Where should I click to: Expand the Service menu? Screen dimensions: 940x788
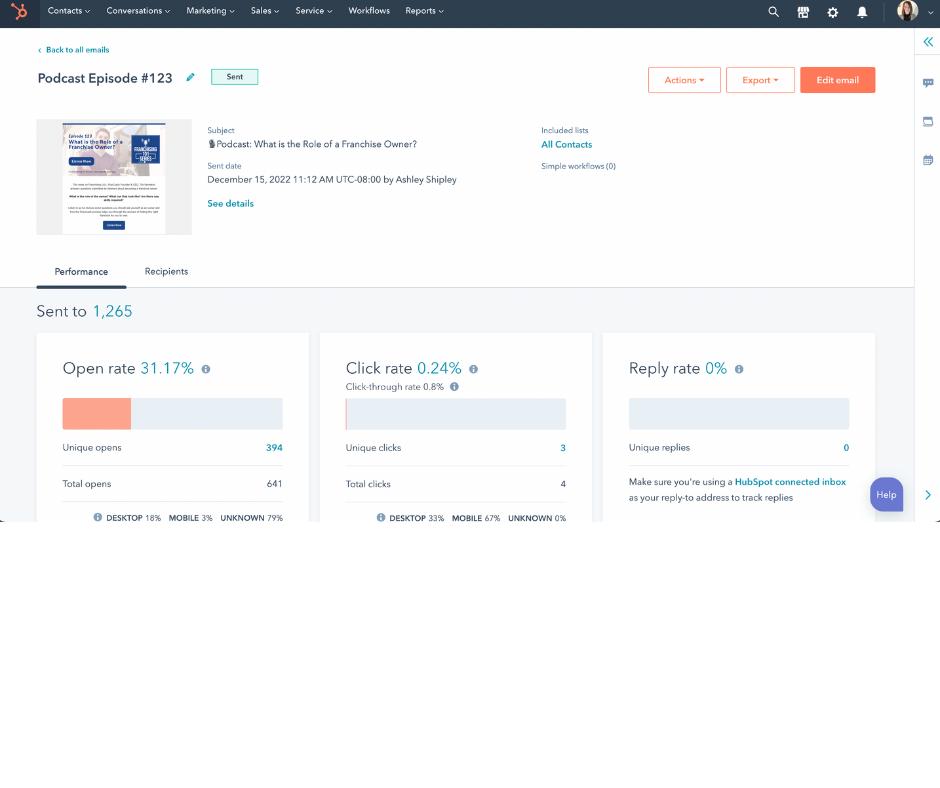click(314, 11)
